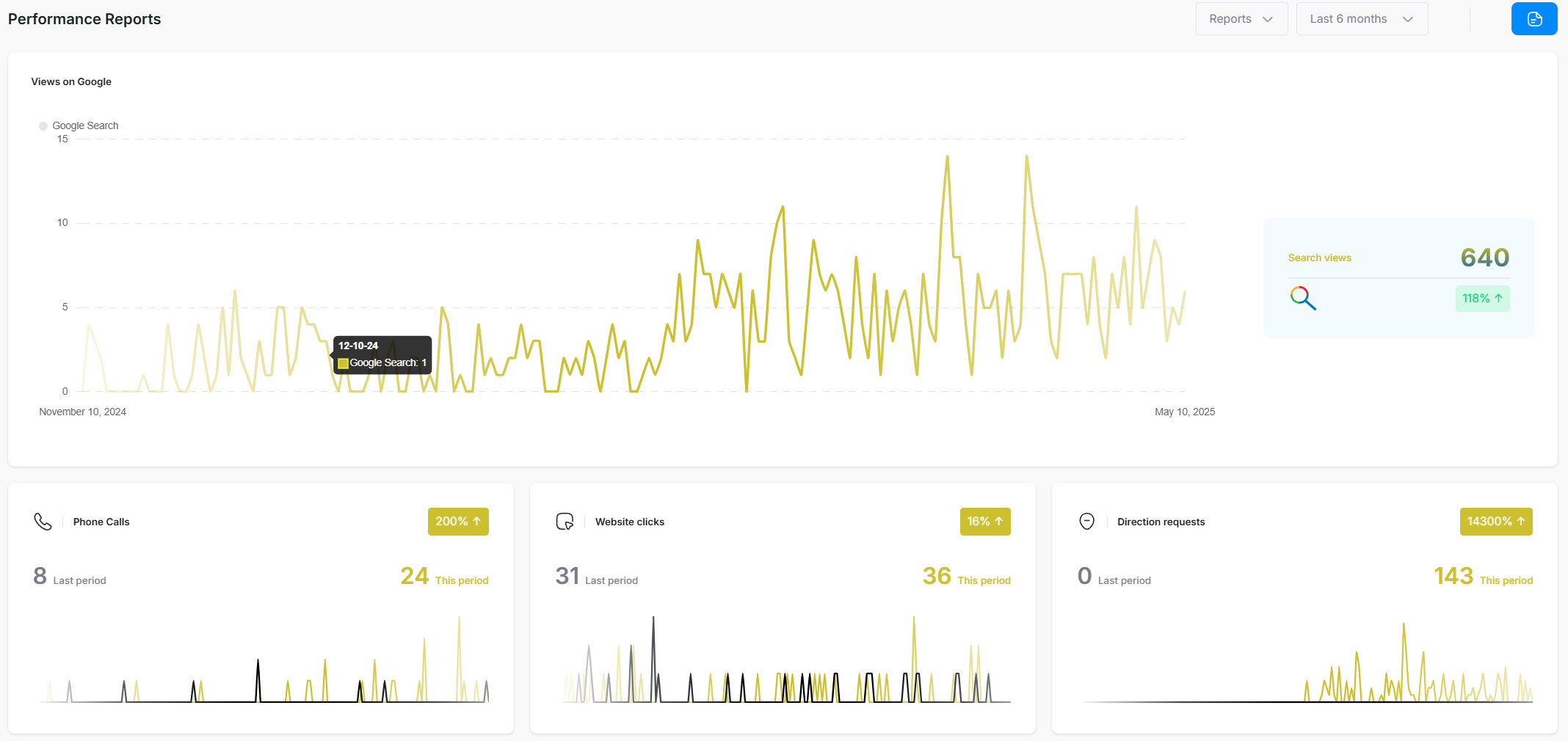Screen dimensions: 1568x741
Task: Click the Website clicks cursor icon
Action: [565, 522]
